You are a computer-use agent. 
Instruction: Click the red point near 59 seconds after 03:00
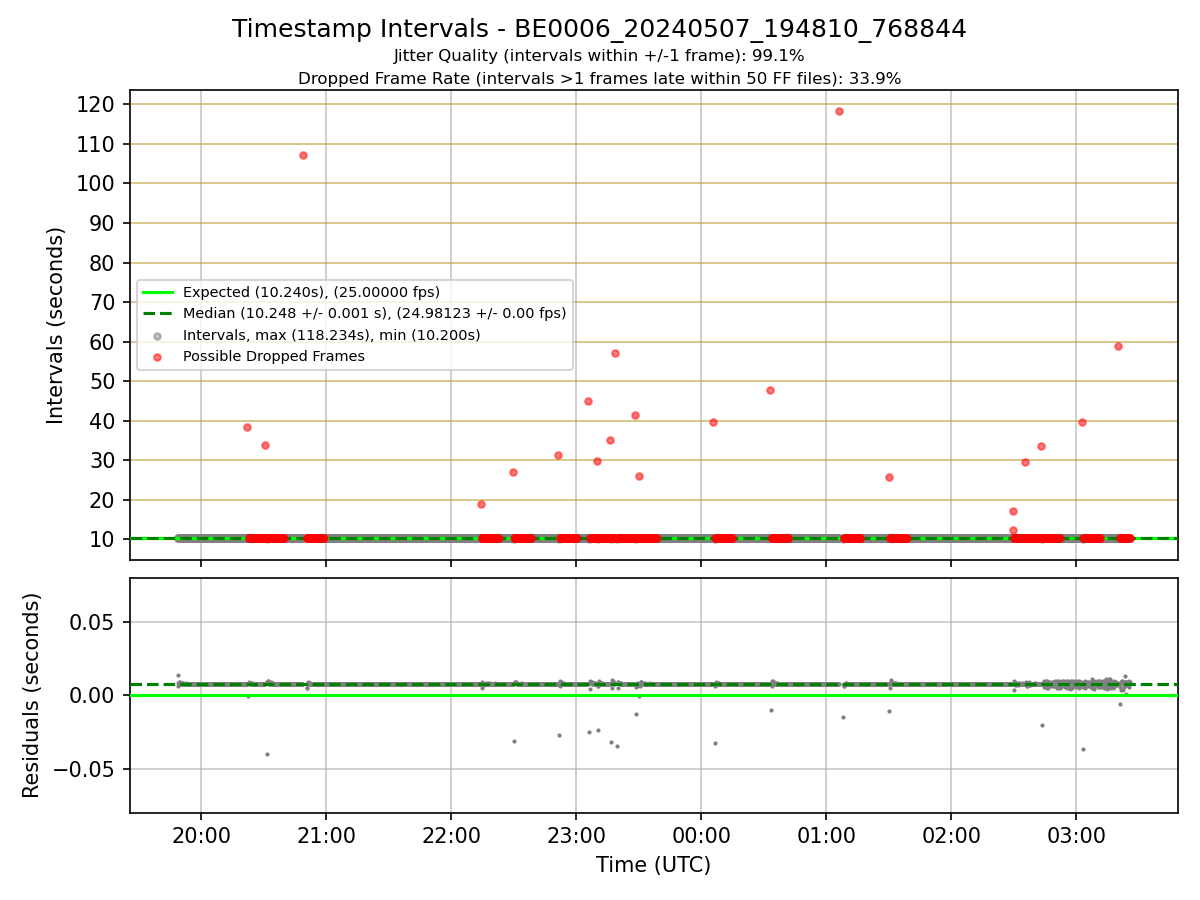[x=1118, y=346]
